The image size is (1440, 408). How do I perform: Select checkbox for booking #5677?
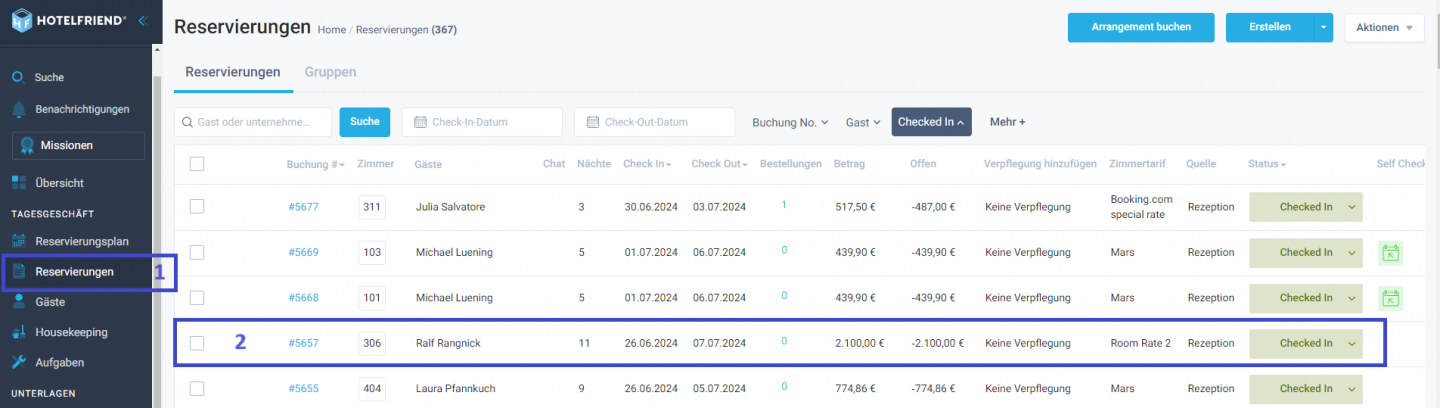click(x=197, y=206)
